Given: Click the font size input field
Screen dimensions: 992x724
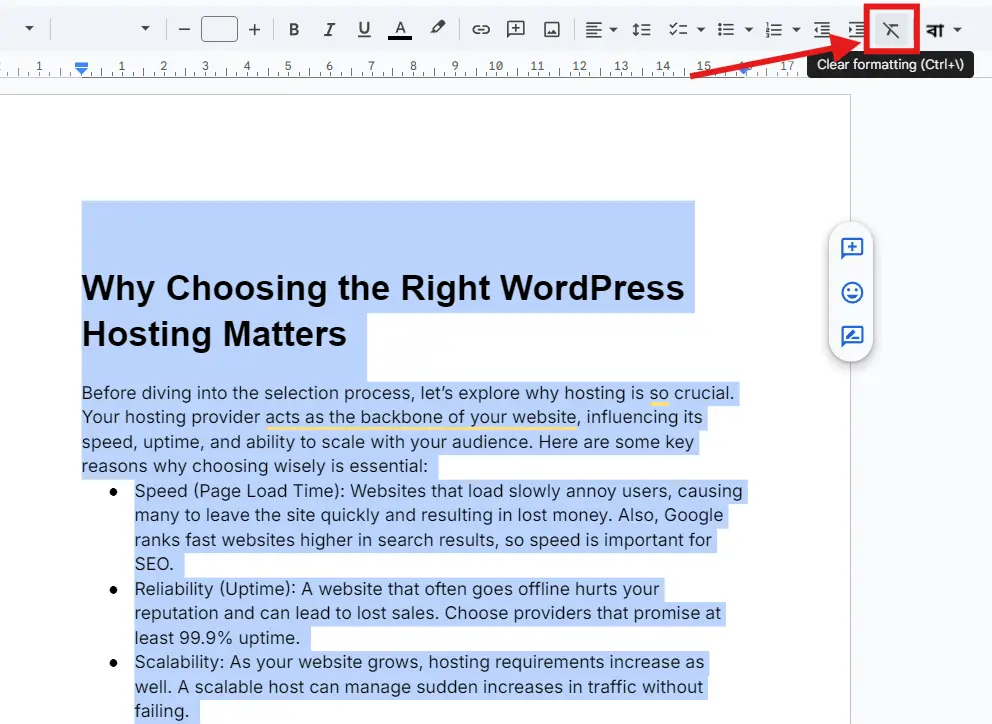Looking at the screenshot, I should pos(219,29).
